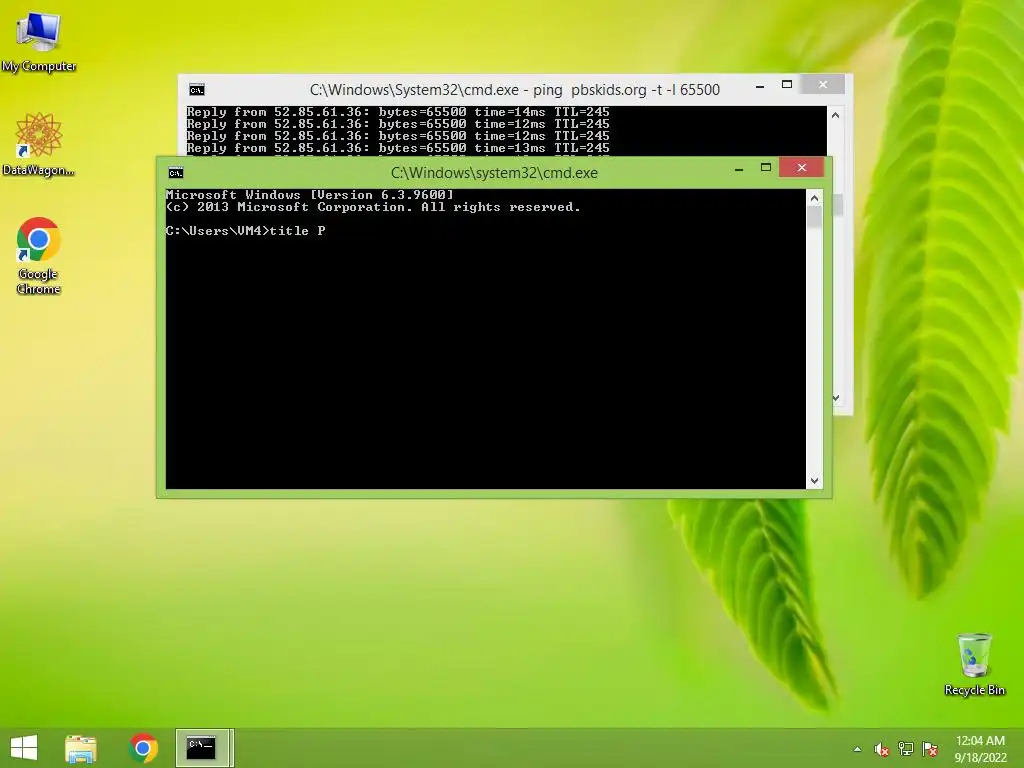The image size is (1024, 768).
Task: Show hidden system tray icons
Action: tap(857, 749)
